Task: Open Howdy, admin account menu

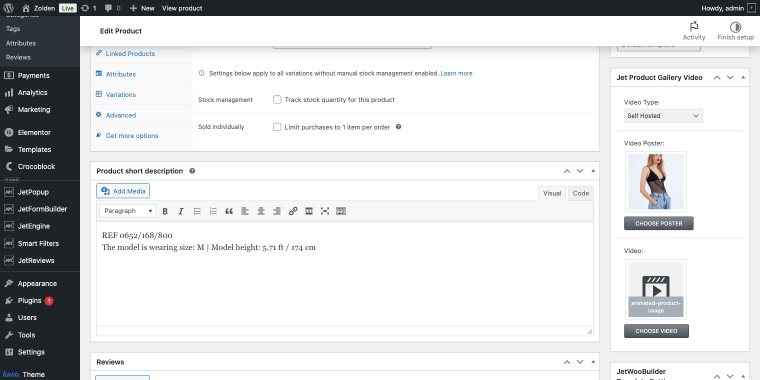Action: click(x=728, y=8)
